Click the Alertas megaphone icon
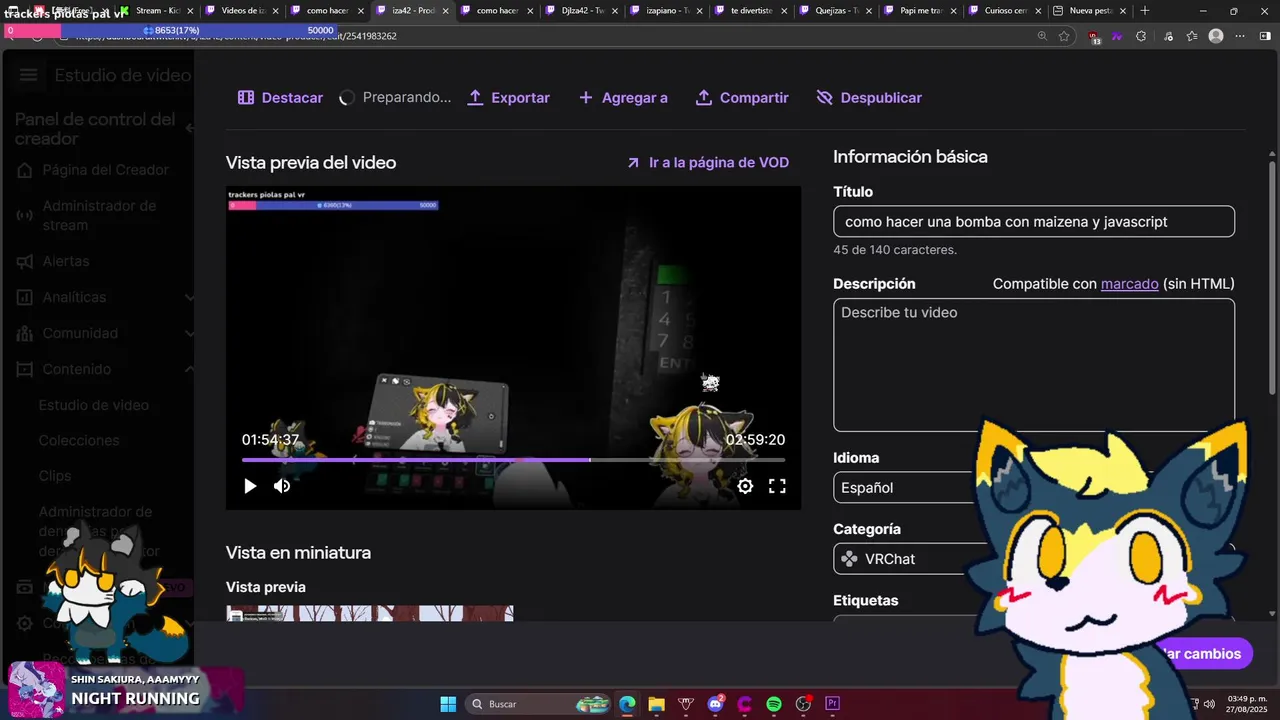Viewport: 1280px width, 720px height. pos(25,262)
